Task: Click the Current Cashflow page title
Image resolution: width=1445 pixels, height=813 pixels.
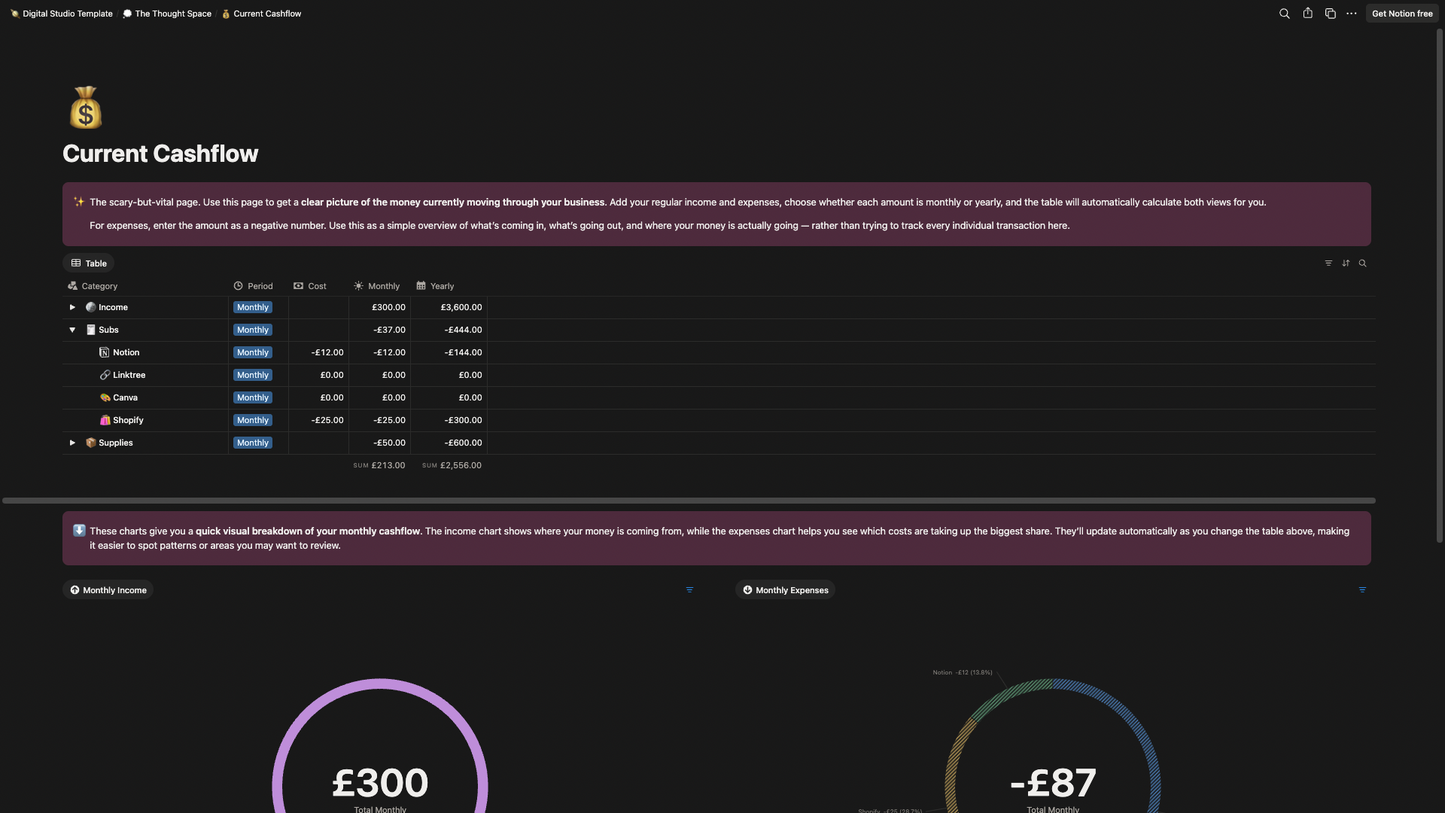Action: pos(160,153)
